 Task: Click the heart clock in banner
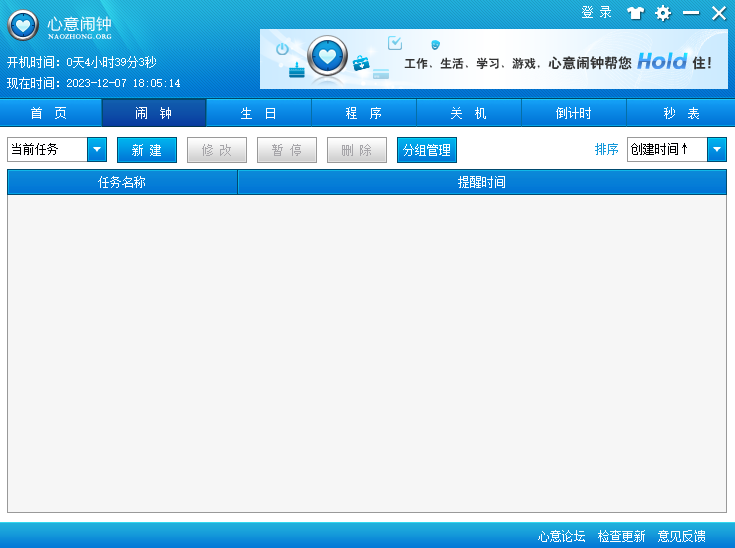tap(327, 56)
